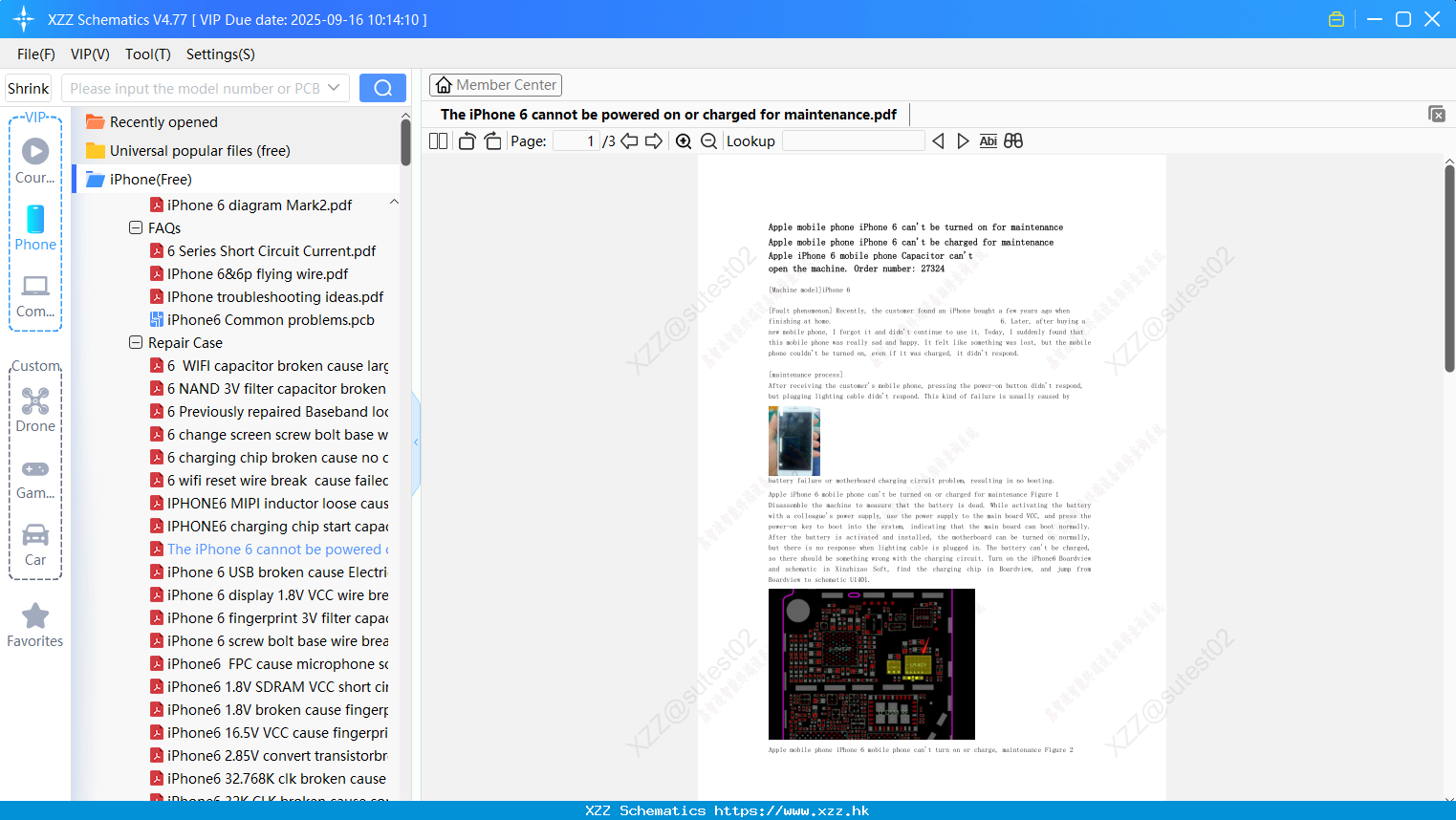This screenshot has width=1456, height=820.
Task: Open the VIP(V) menu
Action: click(x=90, y=54)
